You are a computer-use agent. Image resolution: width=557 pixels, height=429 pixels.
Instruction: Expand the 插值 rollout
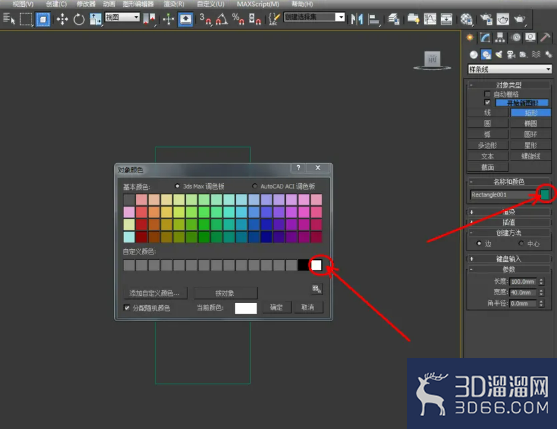point(509,222)
